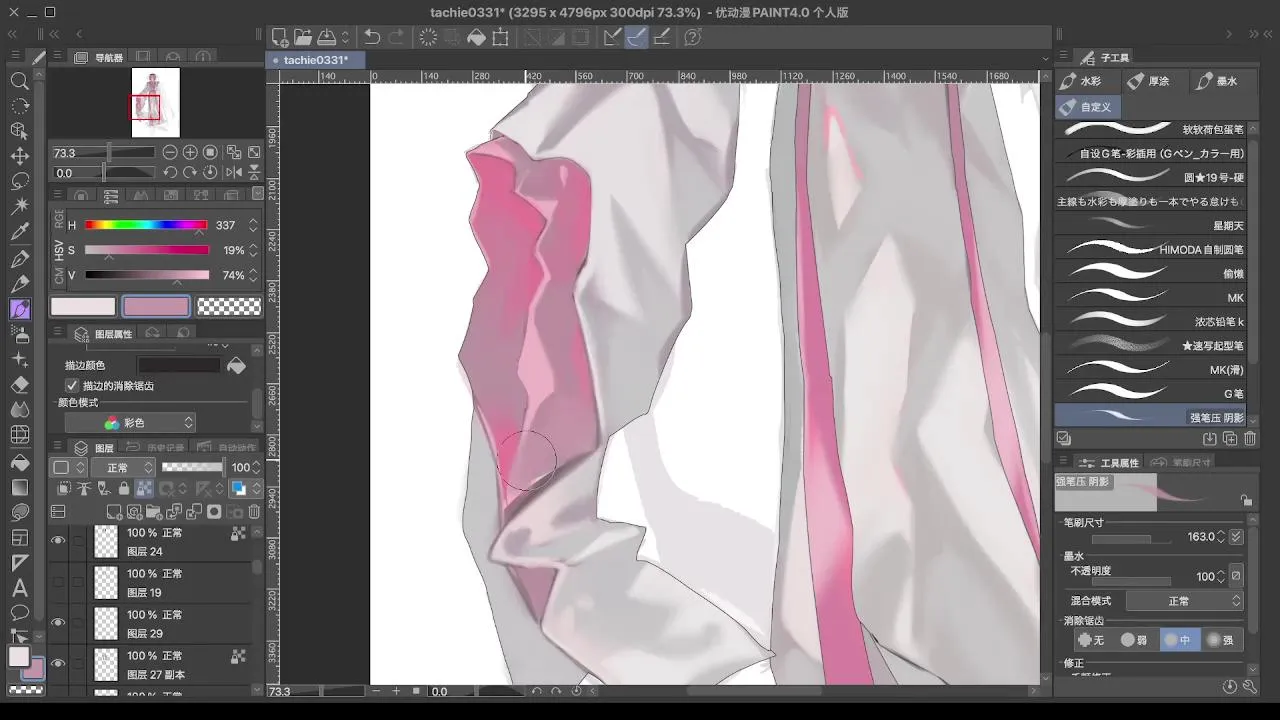Viewport: 1280px width, 720px height.
Task: Toggle lock transparent pixels icon
Action: coord(144,489)
